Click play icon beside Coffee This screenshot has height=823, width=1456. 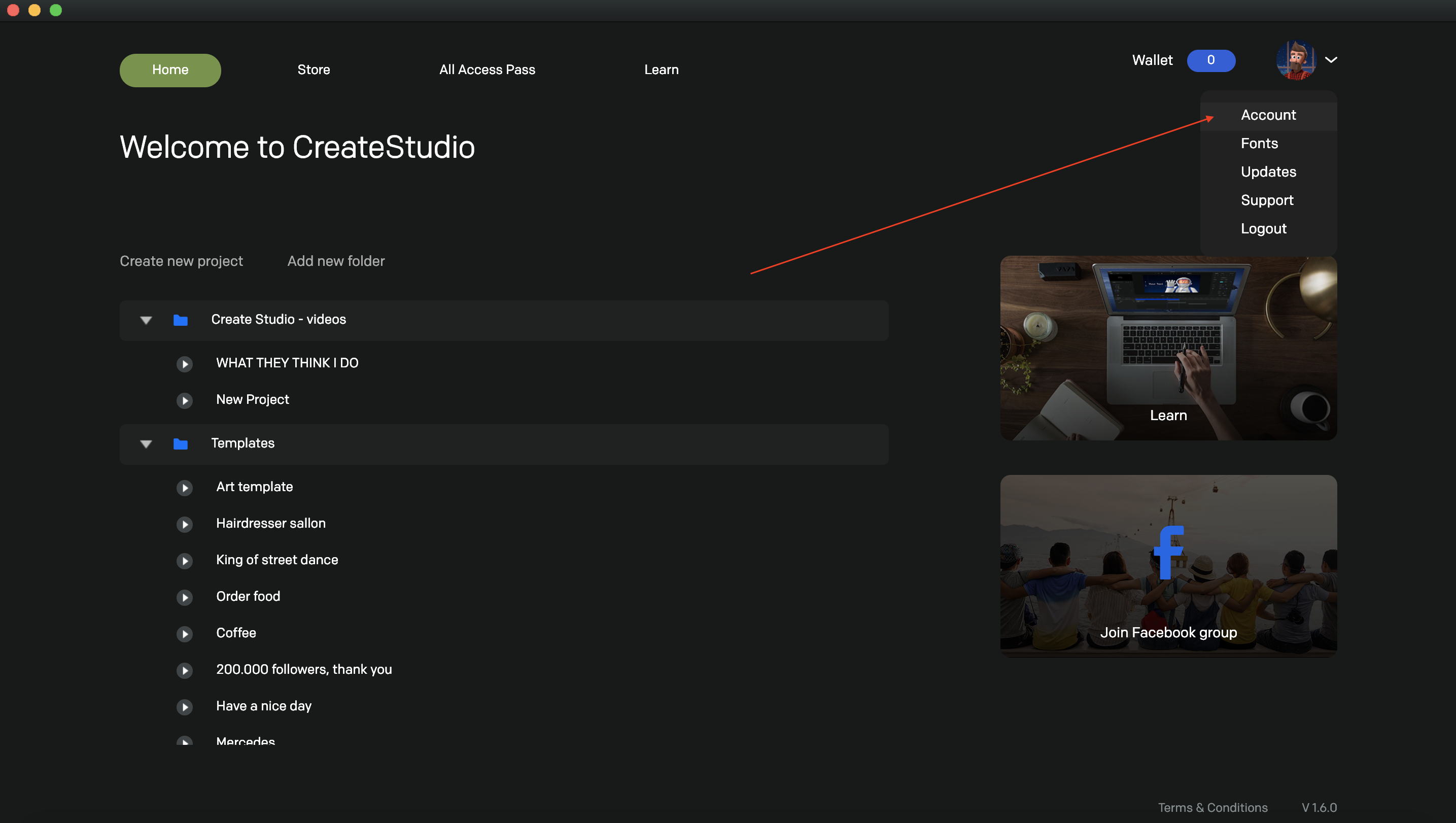pos(184,634)
